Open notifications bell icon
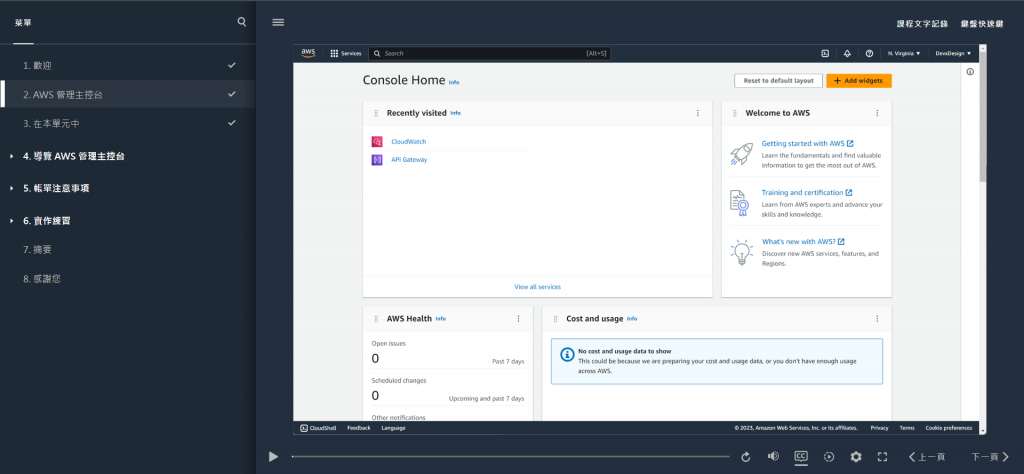1024x474 pixels. coord(847,54)
